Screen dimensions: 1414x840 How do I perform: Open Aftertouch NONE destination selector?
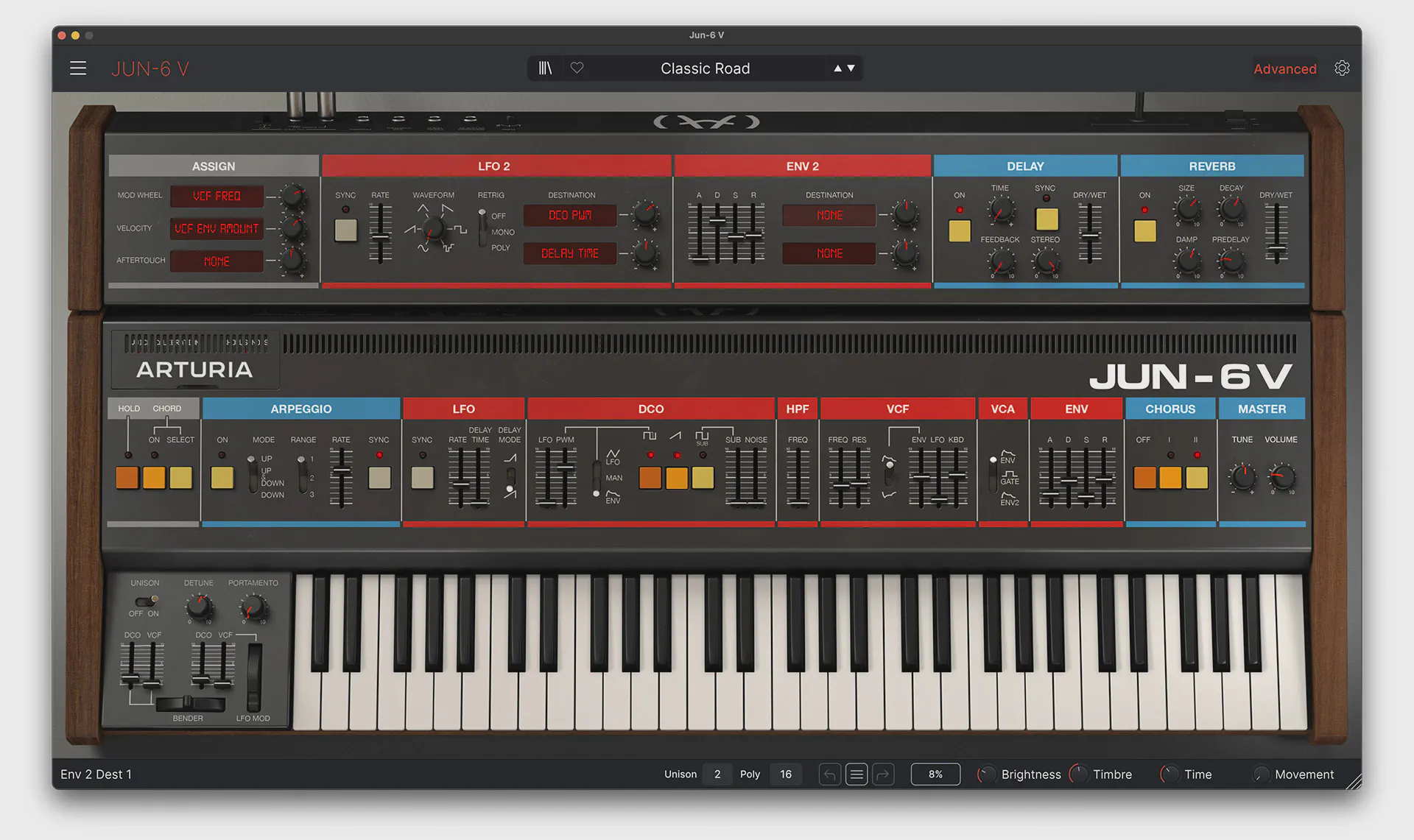(x=217, y=261)
